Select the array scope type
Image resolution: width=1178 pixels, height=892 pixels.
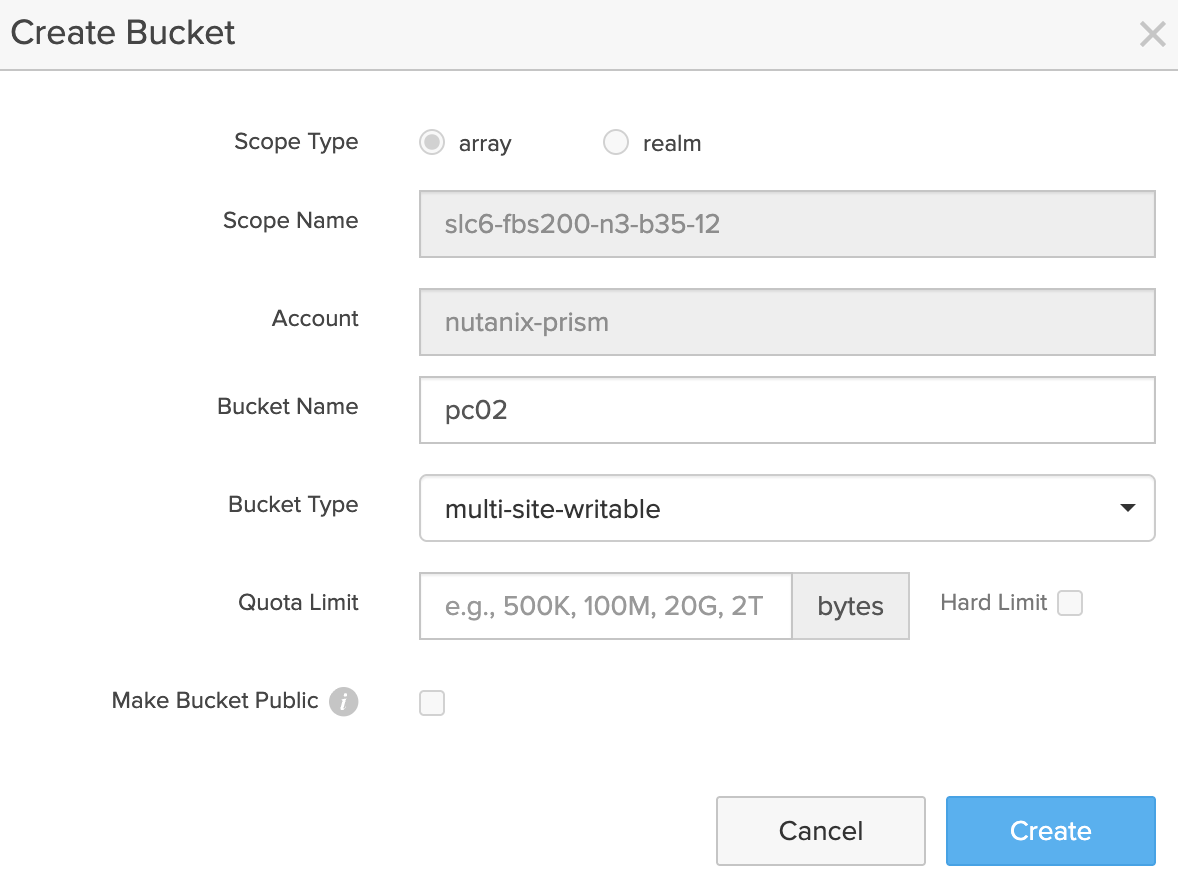tap(432, 143)
